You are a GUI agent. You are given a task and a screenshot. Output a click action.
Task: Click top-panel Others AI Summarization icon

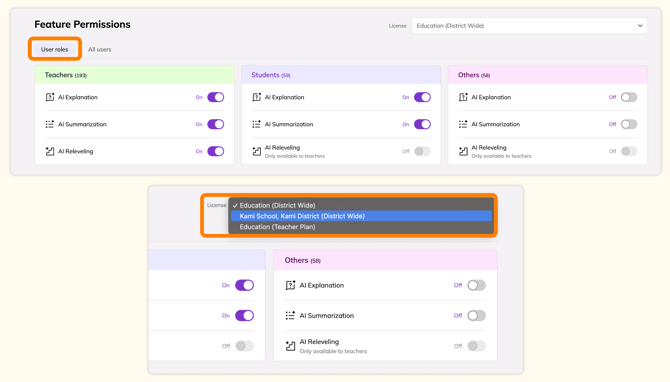[463, 124]
